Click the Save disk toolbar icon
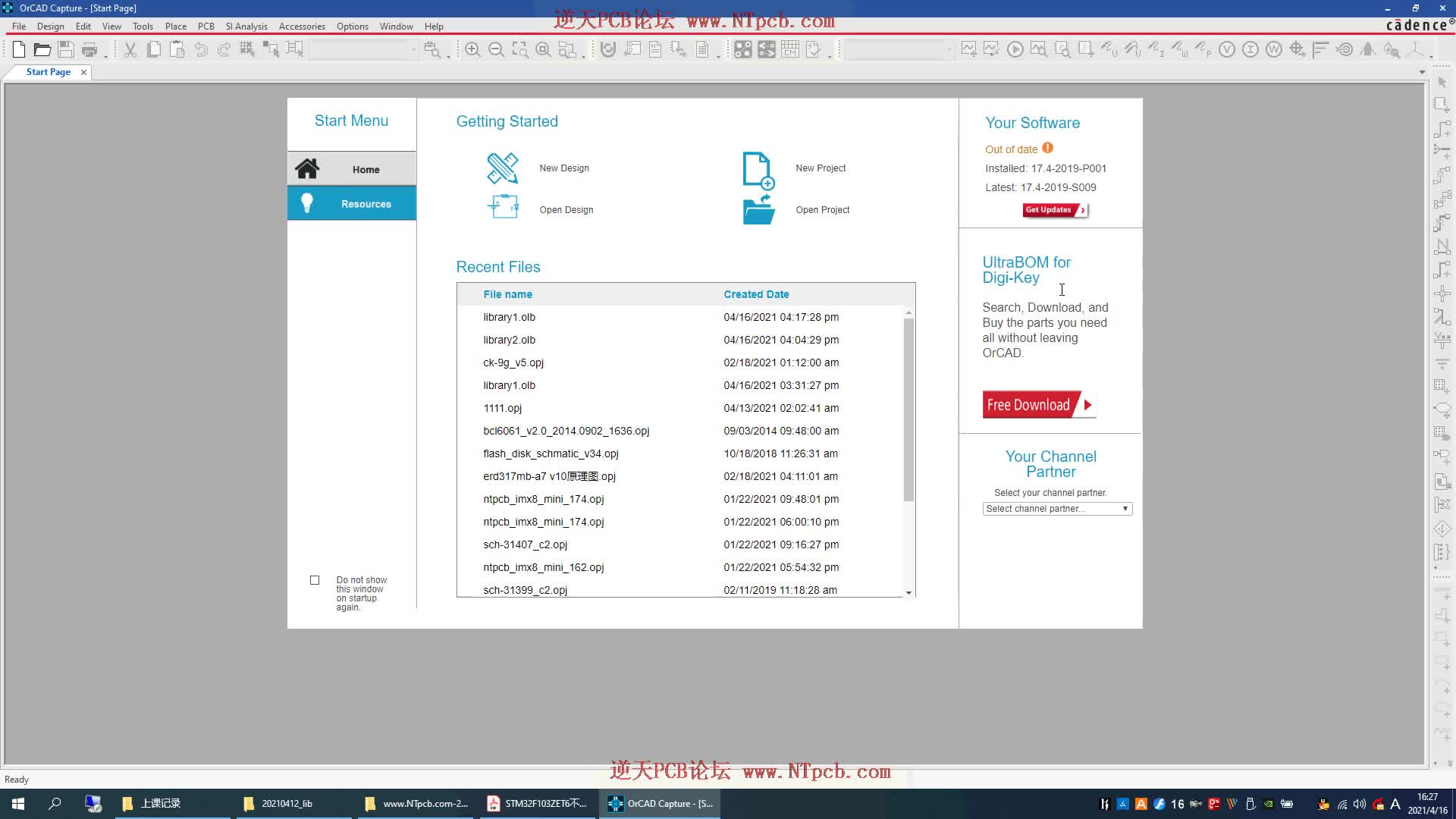1456x819 pixels. click(x=66, y=50)
